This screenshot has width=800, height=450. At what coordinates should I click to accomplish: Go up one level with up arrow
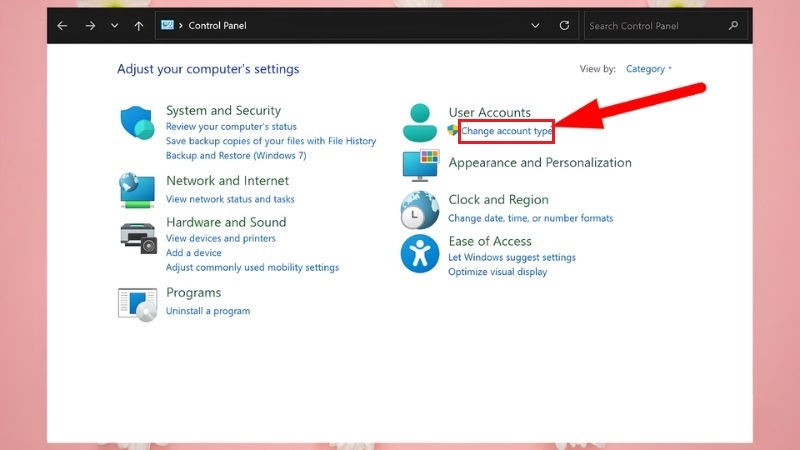coord(139,26)
